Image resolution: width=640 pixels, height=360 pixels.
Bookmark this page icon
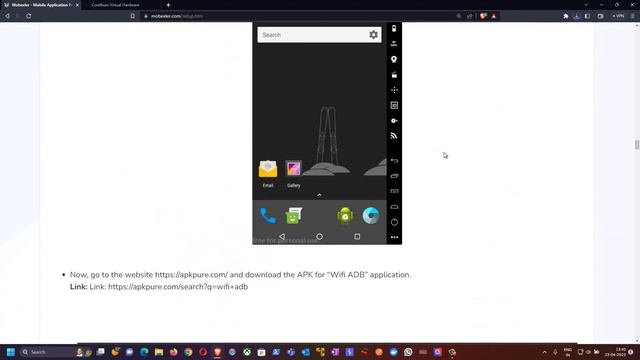pos(133,16)
